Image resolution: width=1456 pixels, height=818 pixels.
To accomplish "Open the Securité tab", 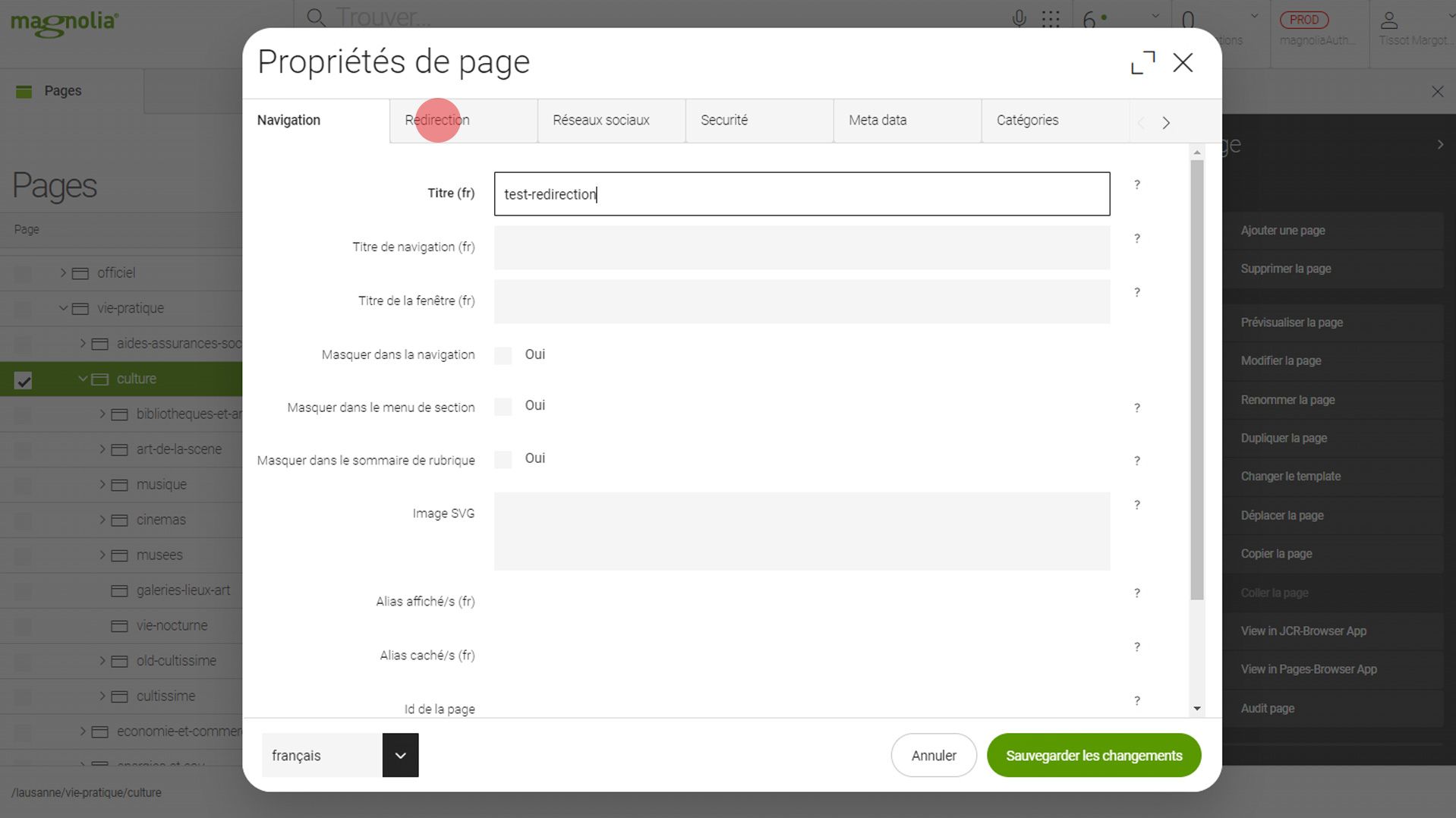I will click(759, 120).
